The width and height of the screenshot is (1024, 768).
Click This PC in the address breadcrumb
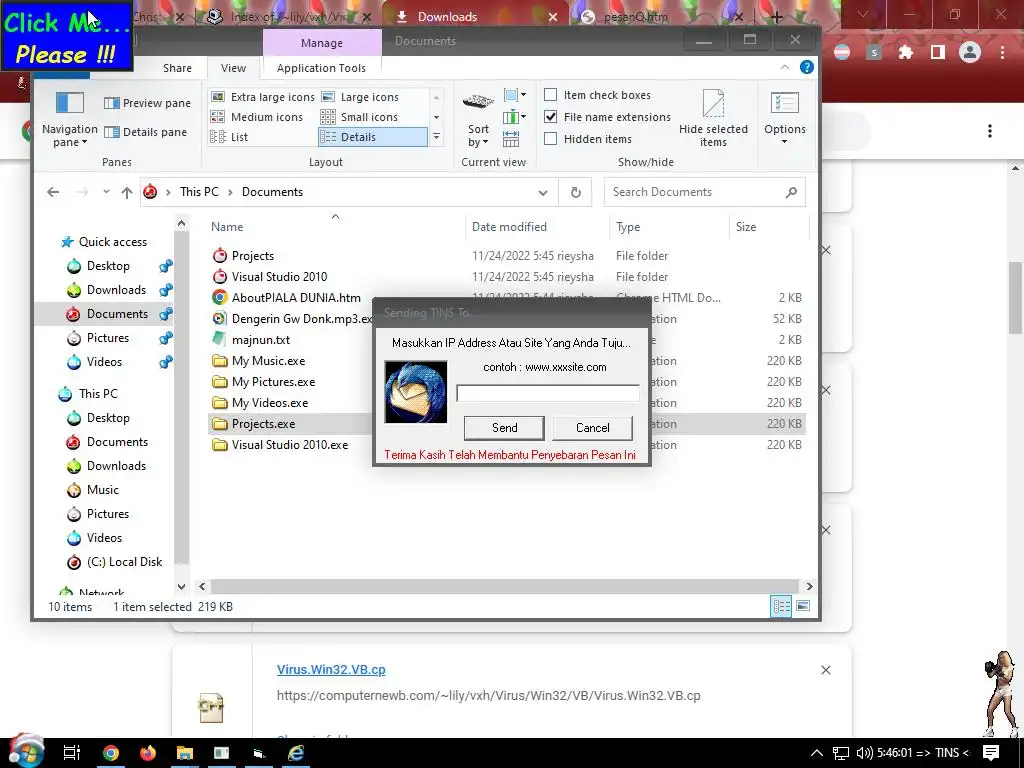(x=199, y=192)
